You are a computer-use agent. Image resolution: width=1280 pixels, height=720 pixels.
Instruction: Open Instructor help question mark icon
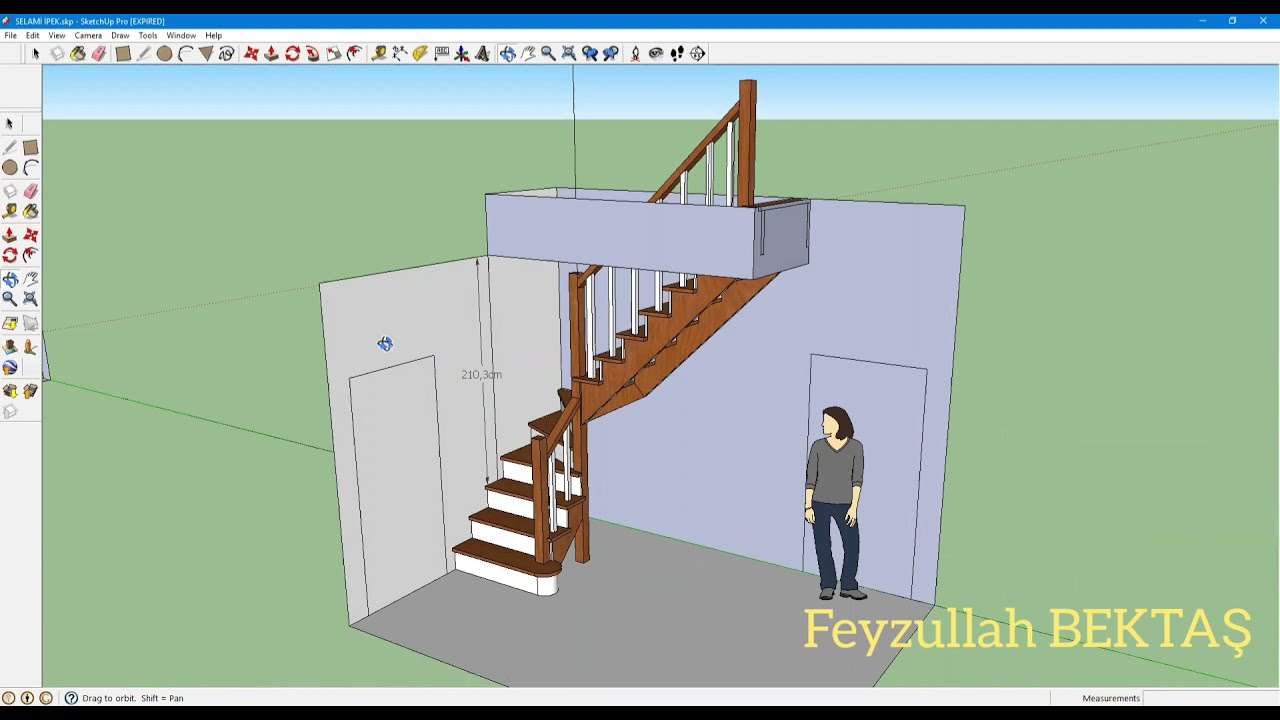pos(71,698)
